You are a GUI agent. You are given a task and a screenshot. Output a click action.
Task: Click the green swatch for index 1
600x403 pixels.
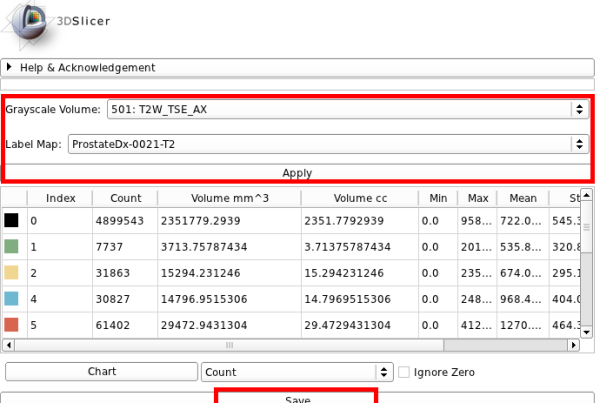pos(11,246)
